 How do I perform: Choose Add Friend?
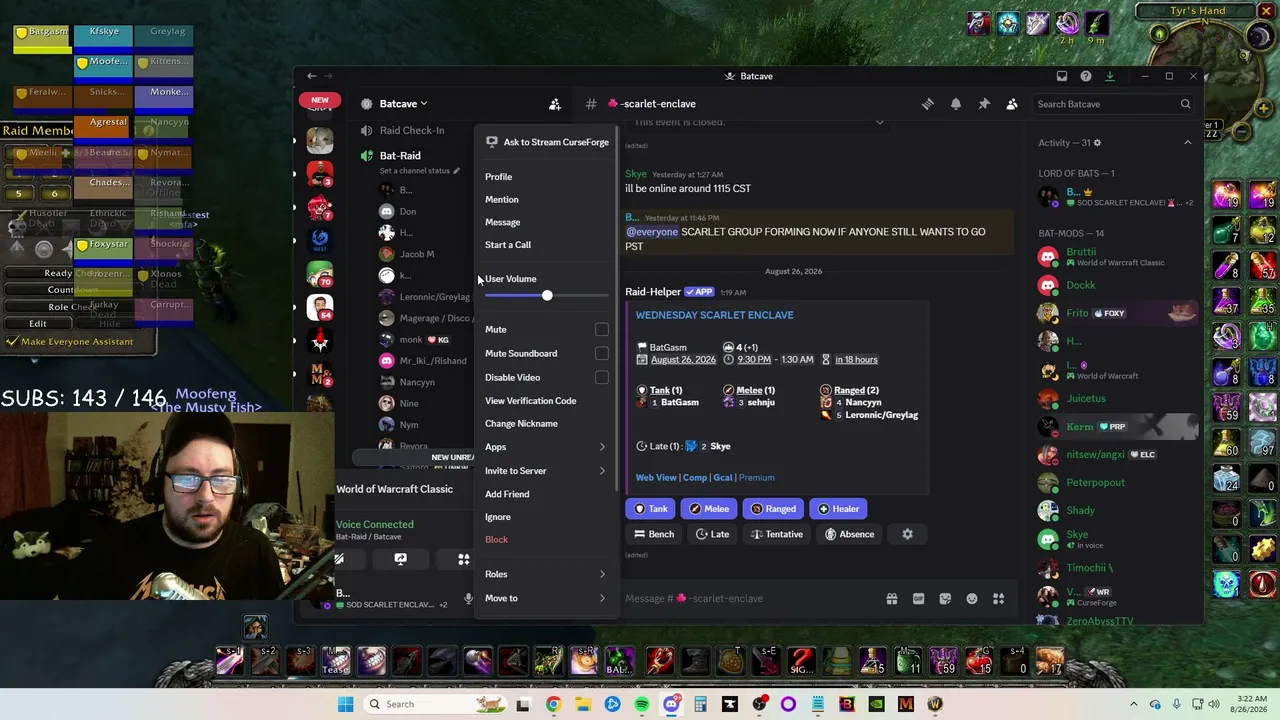547,494
